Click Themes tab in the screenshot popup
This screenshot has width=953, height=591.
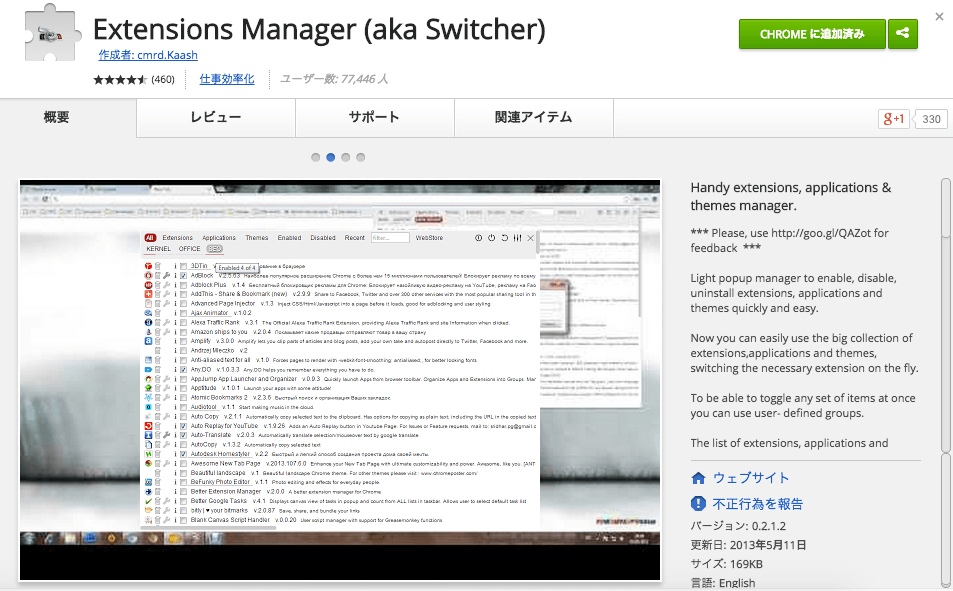pyautogui.click(x=256, y=238)
